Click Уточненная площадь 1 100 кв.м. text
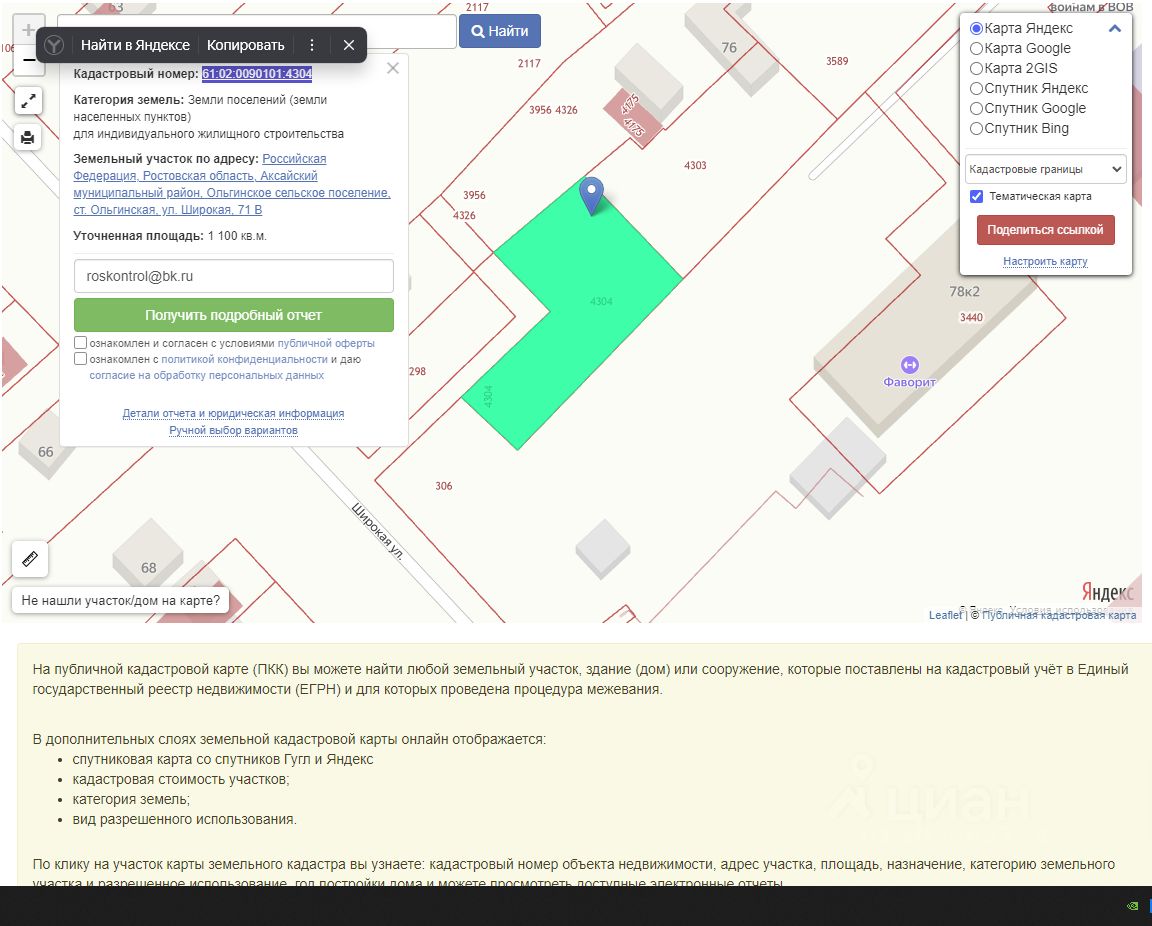This screenshot has height=926, width=1152. pyautogui.click(x=170, y=236)
